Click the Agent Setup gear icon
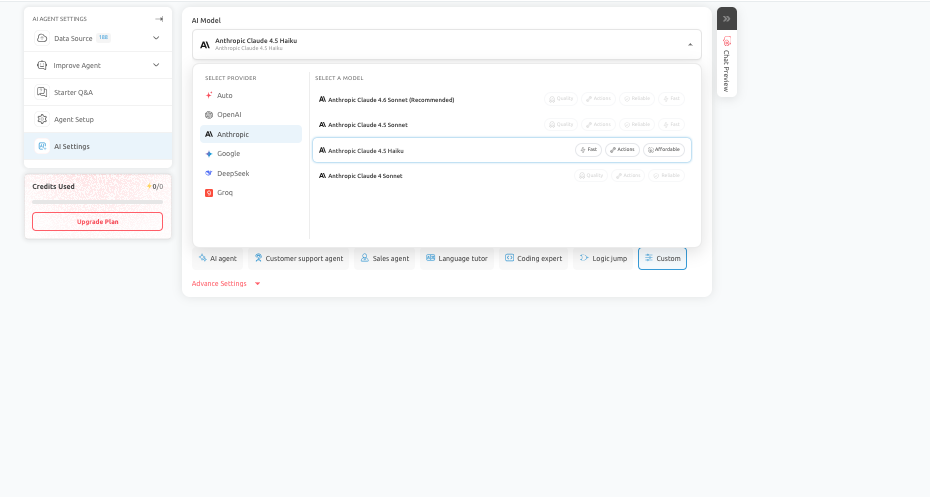 tap(42, 119)
